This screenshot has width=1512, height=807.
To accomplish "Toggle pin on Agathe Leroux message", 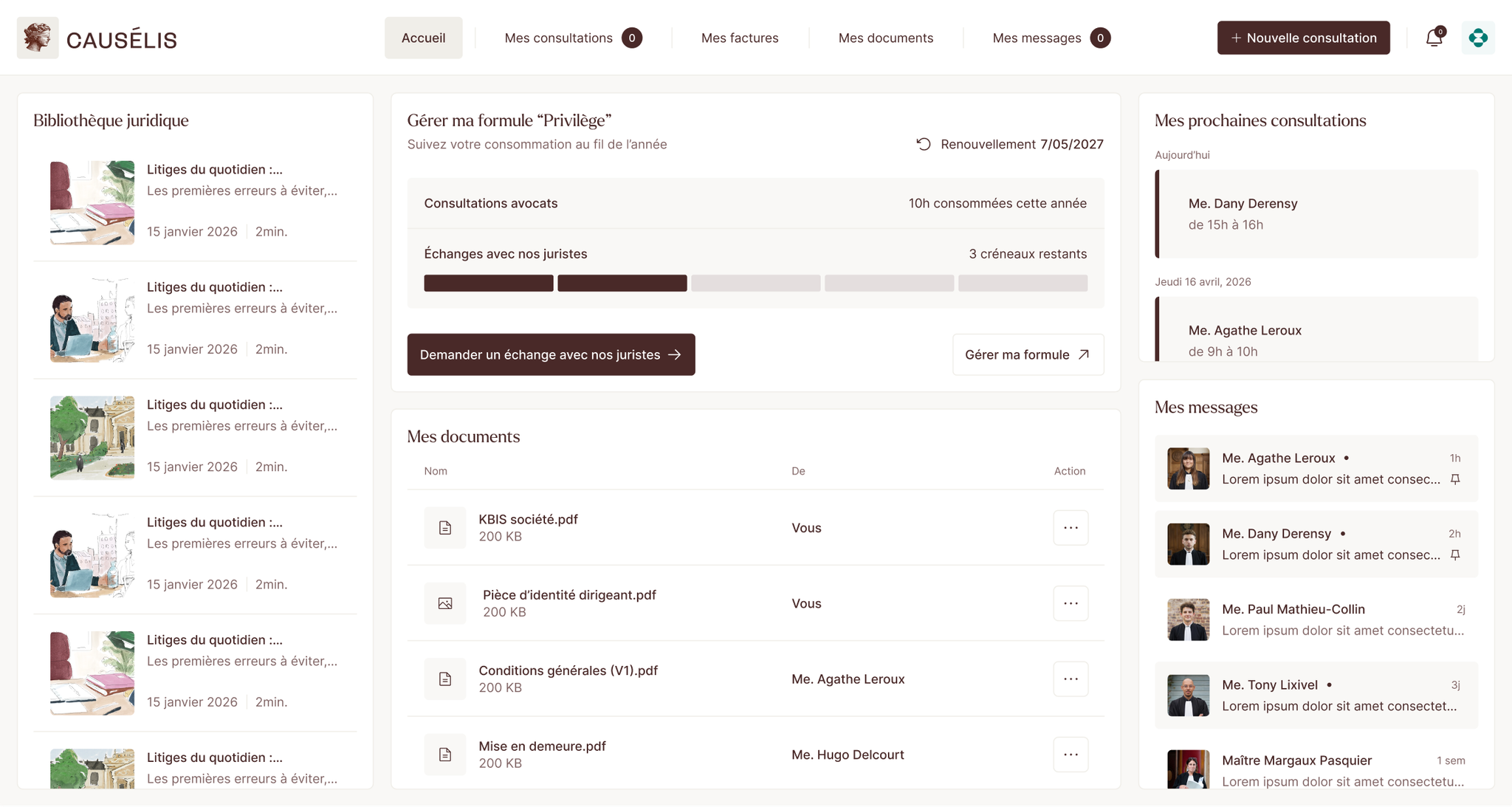I will [1455, 479].
